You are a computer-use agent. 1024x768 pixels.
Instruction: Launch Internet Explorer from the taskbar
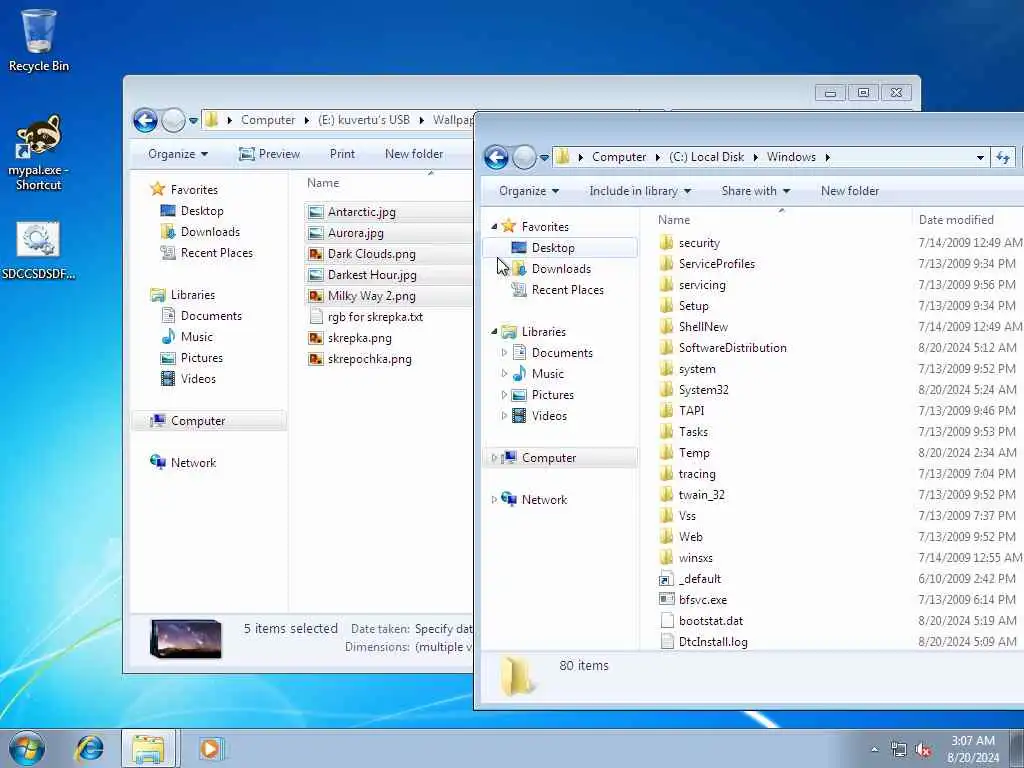pos(89,748)
